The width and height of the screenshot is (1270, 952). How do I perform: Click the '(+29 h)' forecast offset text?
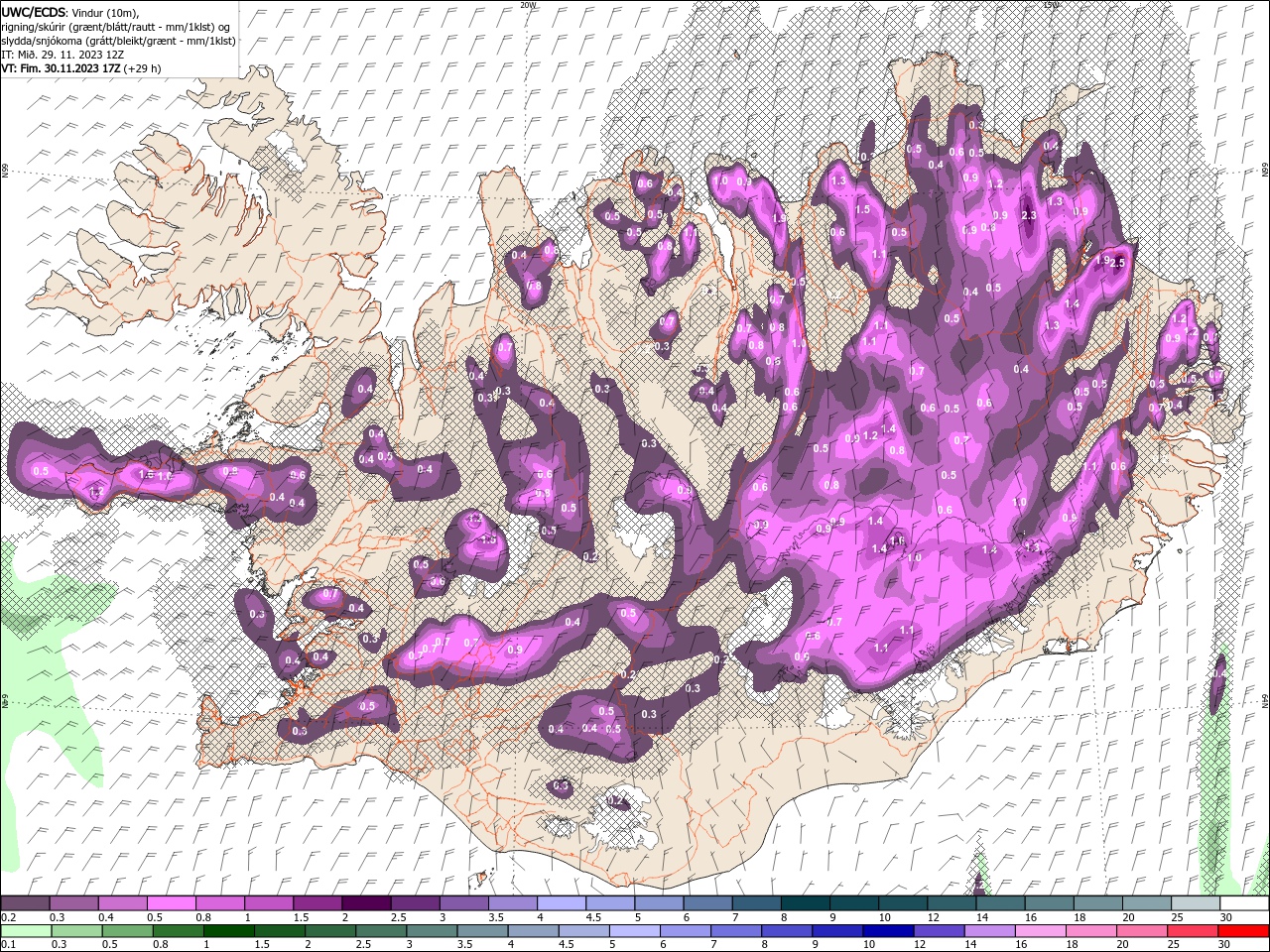click(x=142, y=68)
